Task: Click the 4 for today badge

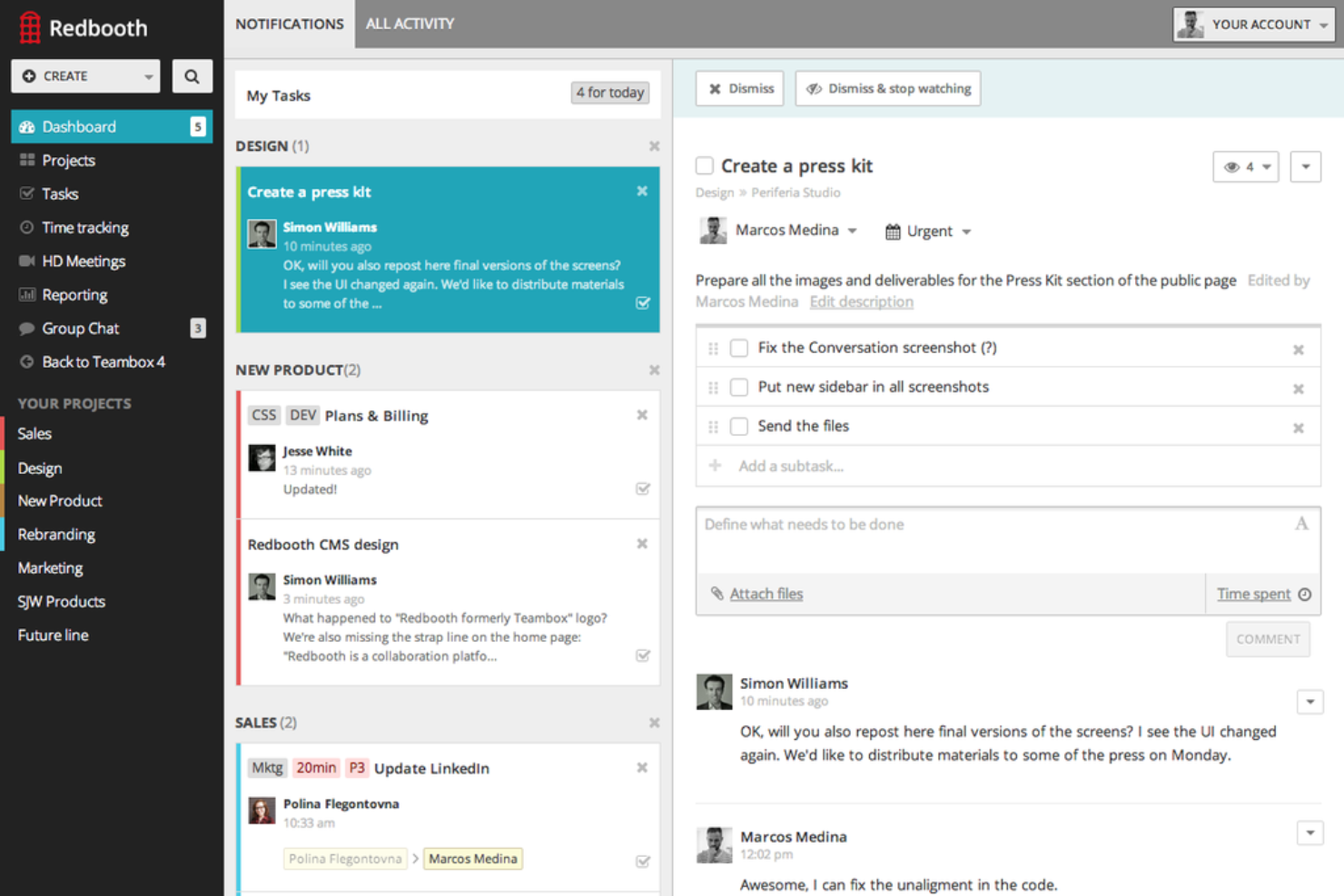Action: [610, 93]
